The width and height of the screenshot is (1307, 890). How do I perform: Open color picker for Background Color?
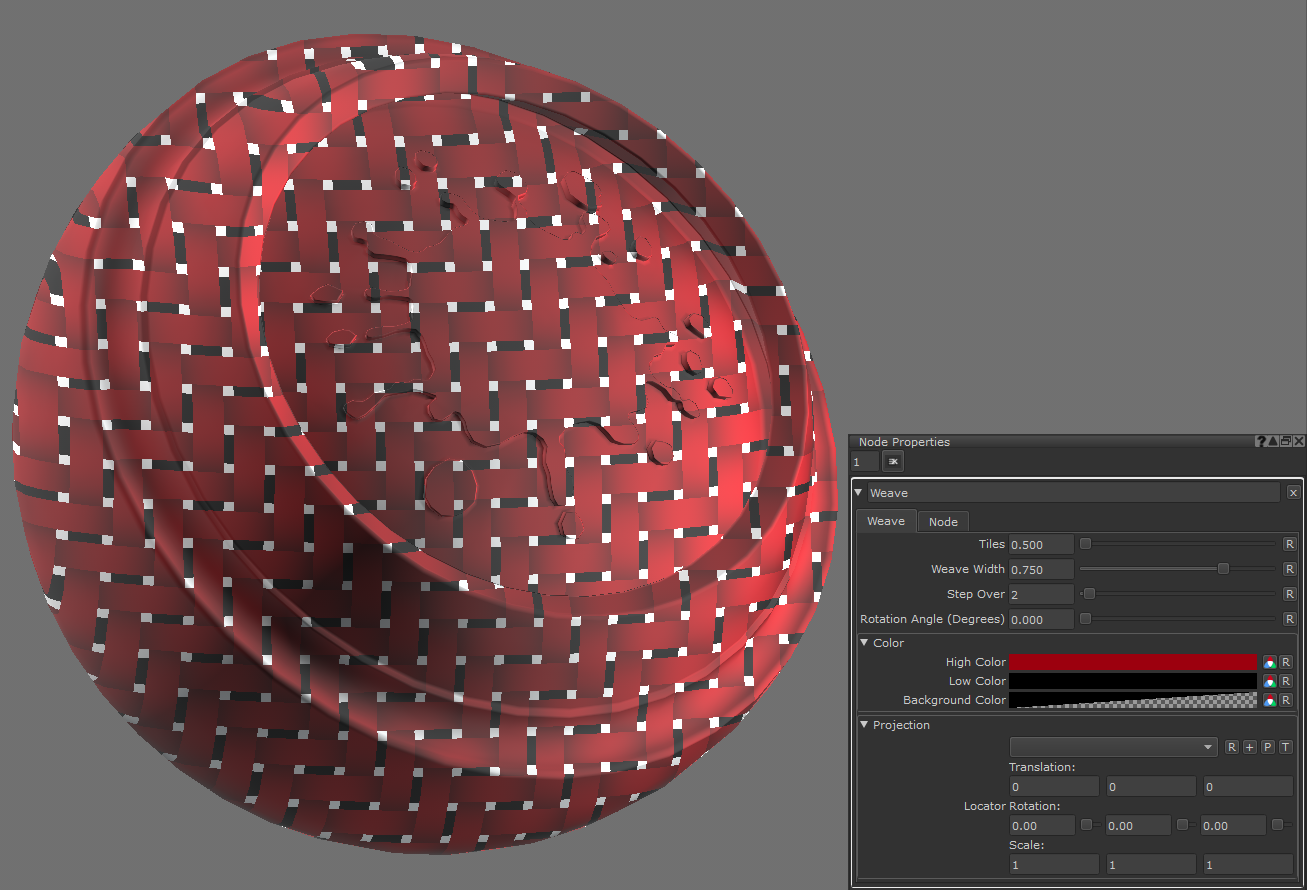coord(1269,700)
